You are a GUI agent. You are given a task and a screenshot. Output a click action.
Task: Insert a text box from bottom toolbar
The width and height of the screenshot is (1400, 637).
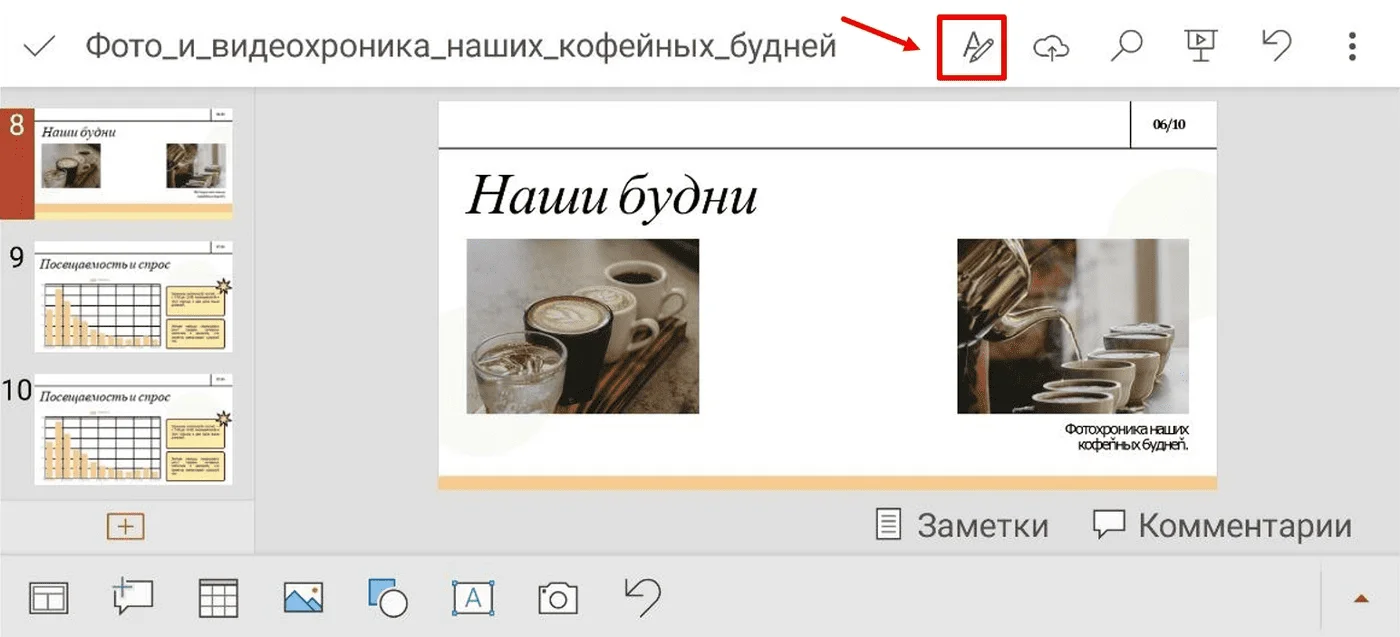tap(473, 598)
